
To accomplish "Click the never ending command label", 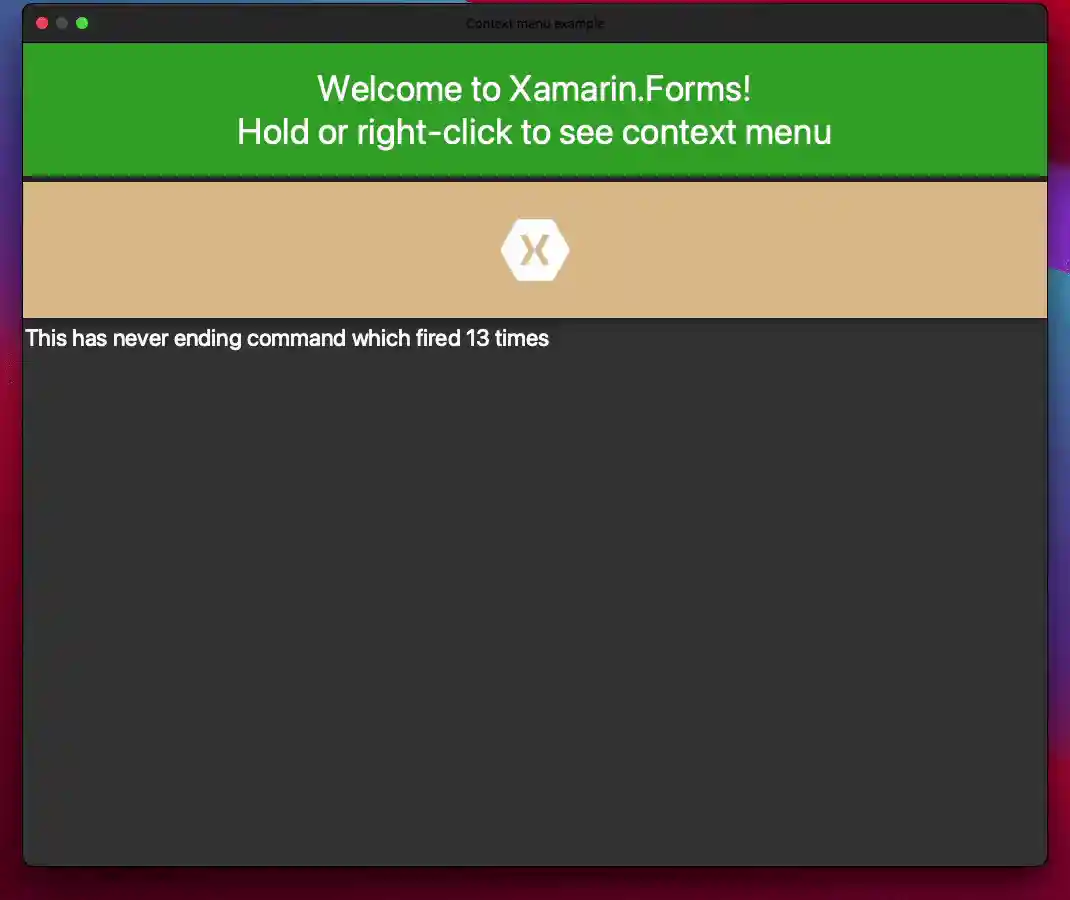I will (287, 338).
